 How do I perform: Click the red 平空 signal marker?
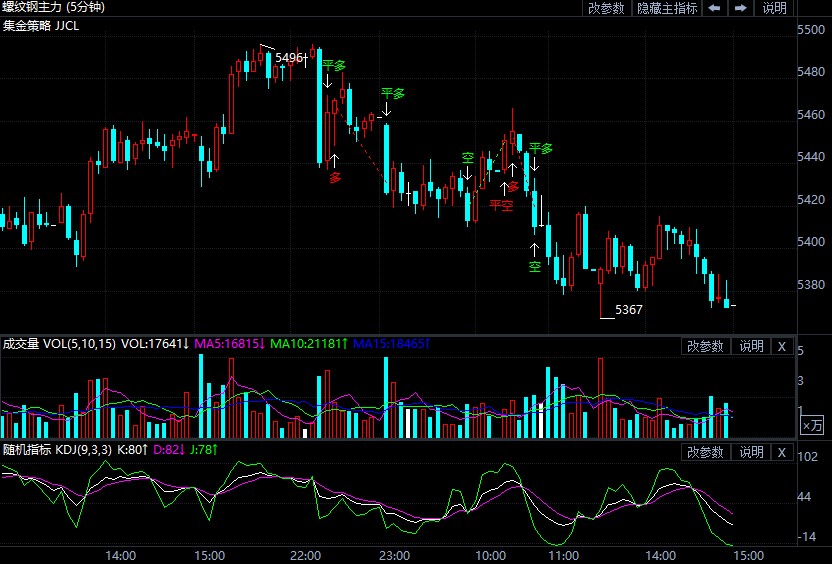click(501, 205)
